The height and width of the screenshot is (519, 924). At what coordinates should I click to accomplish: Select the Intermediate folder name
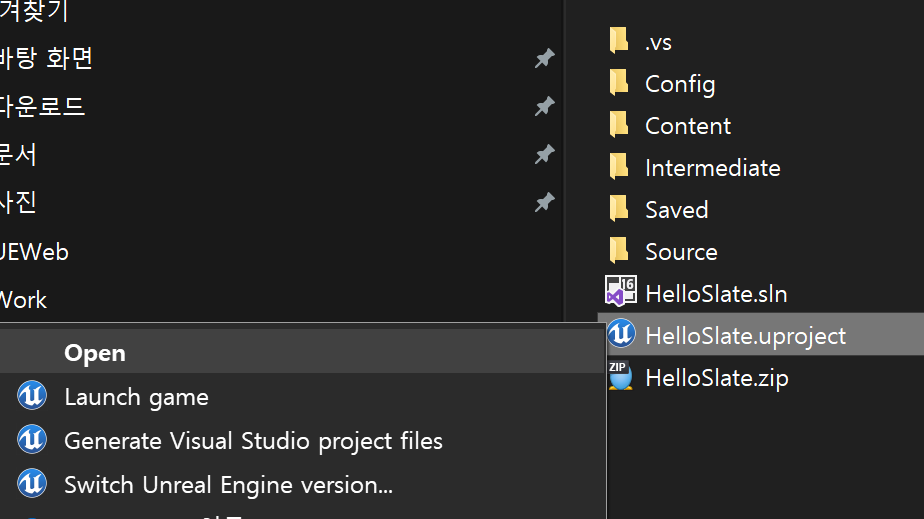pyautogui.click(x=712, y=168)
